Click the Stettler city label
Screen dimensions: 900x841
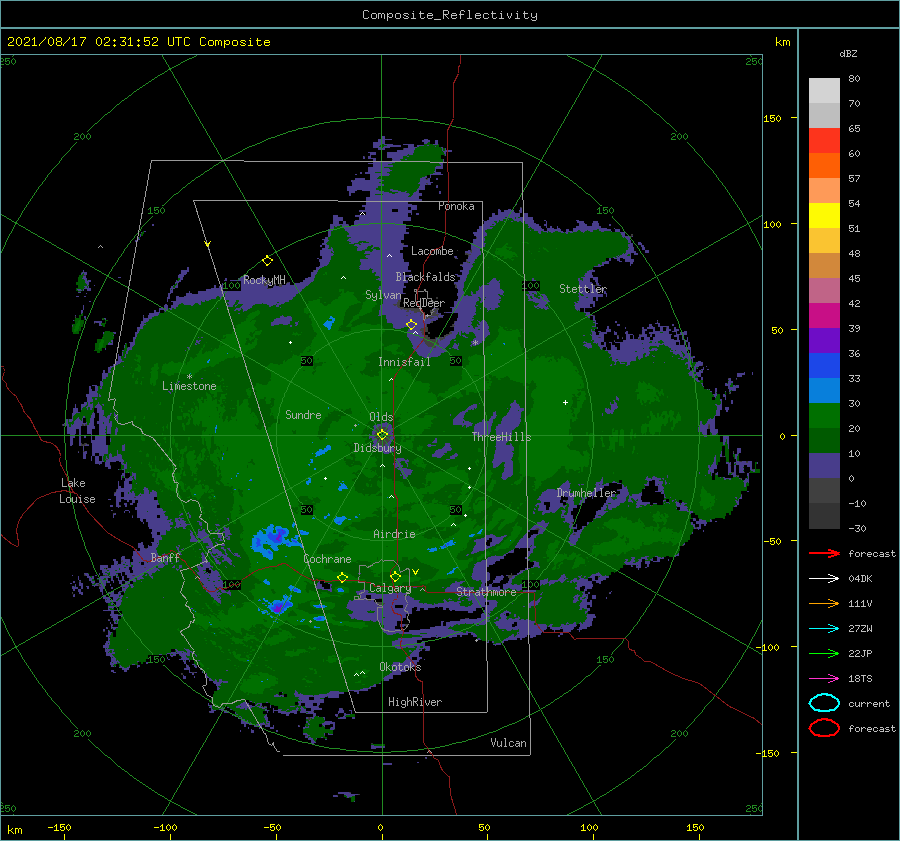583,289
